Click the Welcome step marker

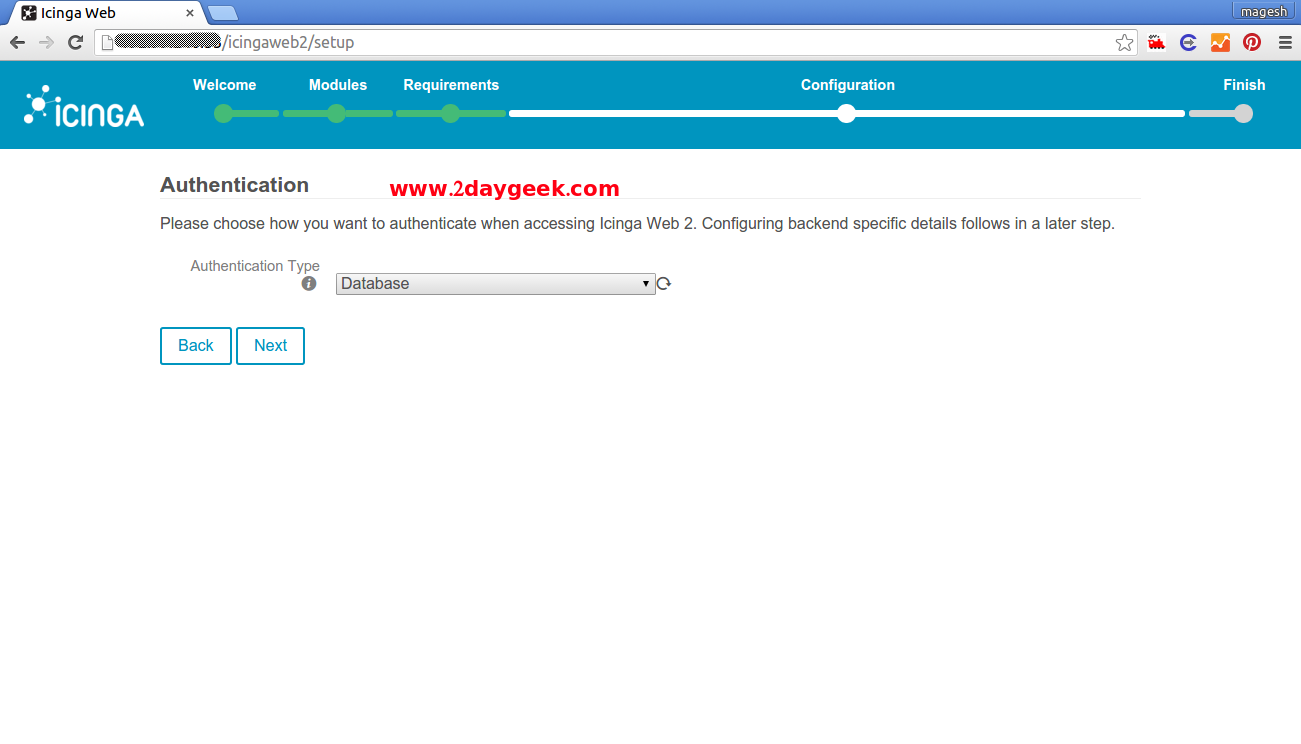(224, 113)
